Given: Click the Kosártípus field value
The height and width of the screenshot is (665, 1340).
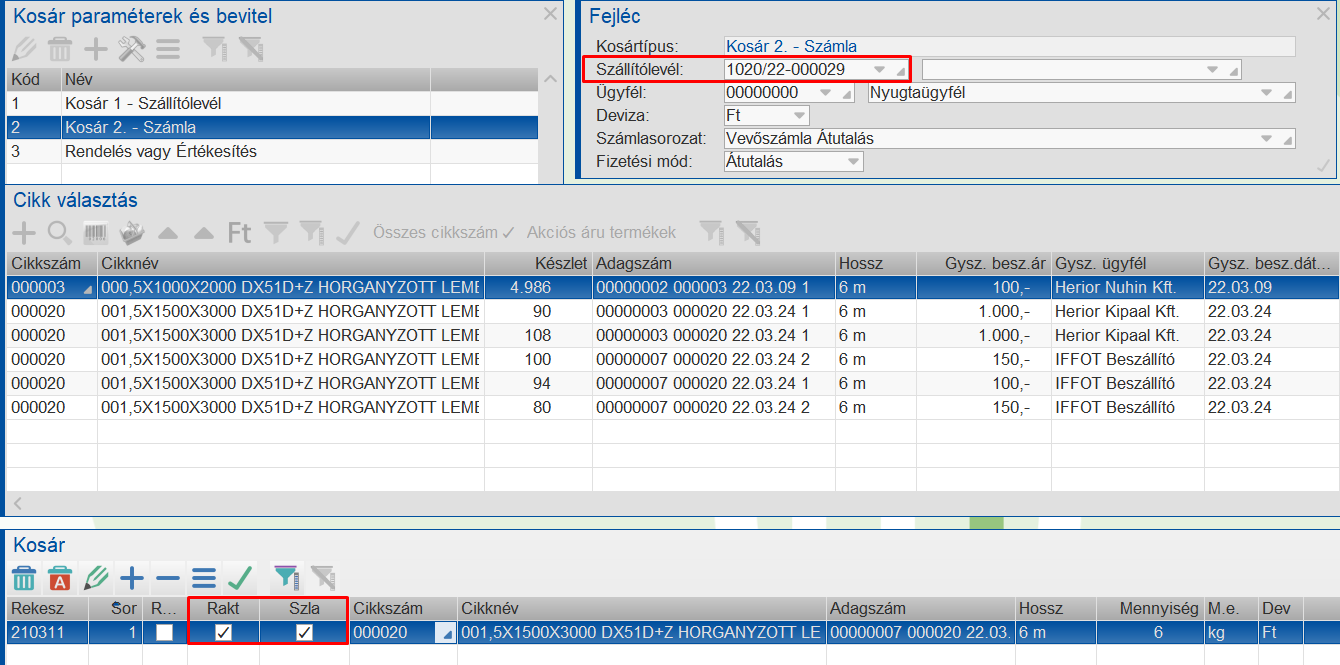Looking at the screenshot, I should coord(1010,46).
